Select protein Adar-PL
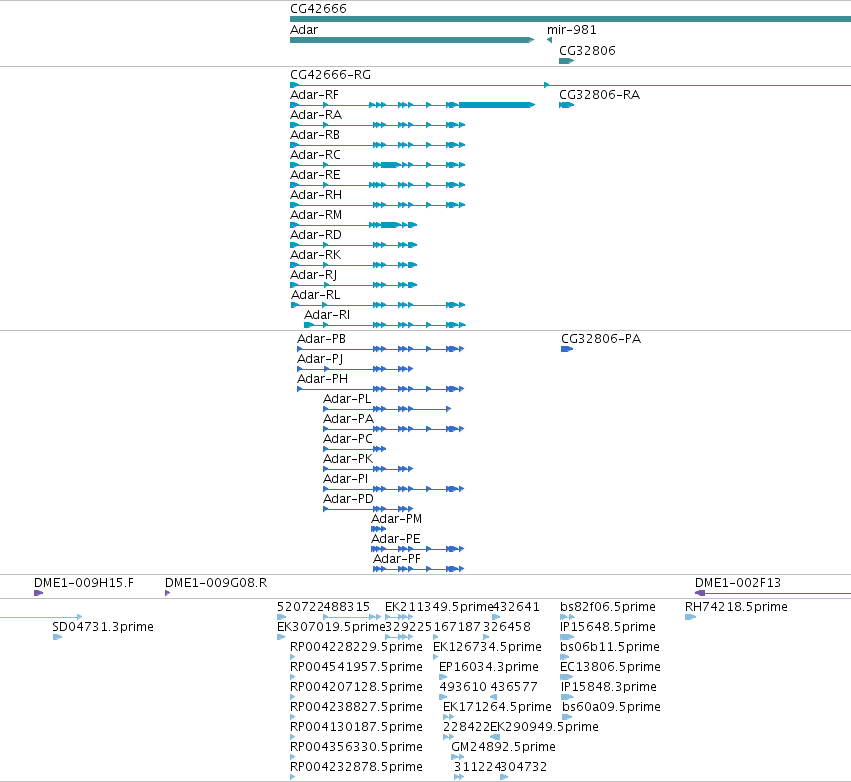Screen dimensions: 851x782 pyautogui.click(x=387, y=409)
